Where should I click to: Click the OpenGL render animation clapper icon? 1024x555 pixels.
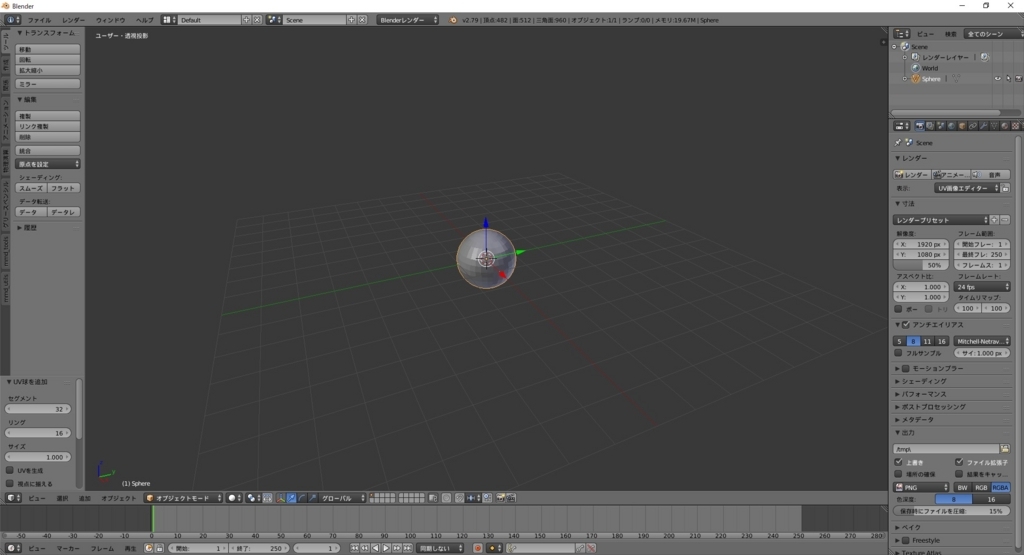(x=511, y=498)
